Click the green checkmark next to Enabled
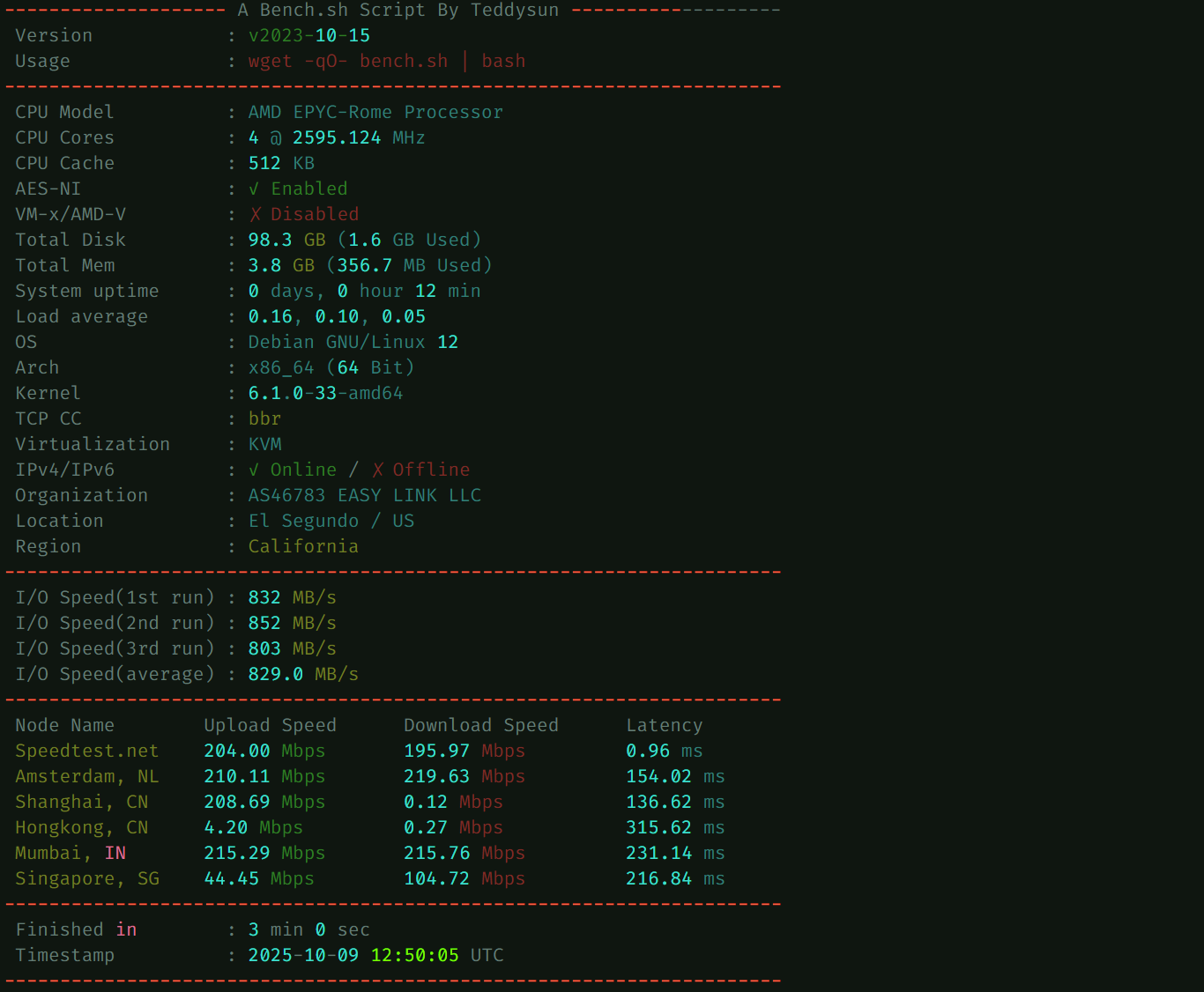 254,189
